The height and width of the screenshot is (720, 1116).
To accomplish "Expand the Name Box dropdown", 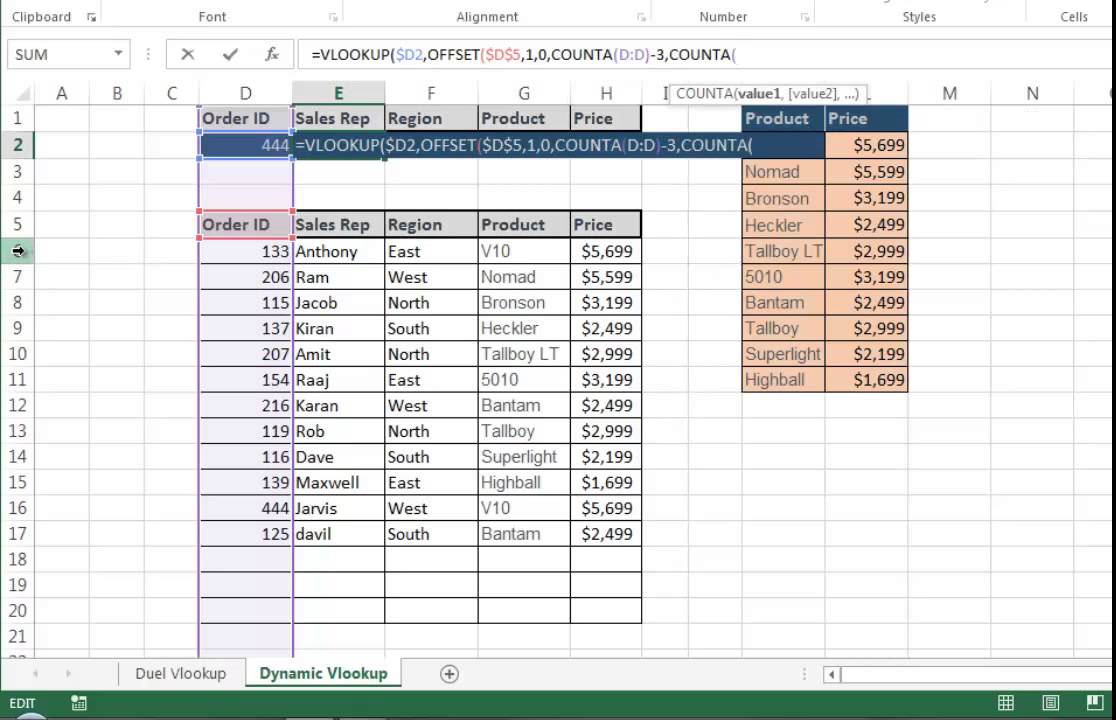I will tap(118, 54).
